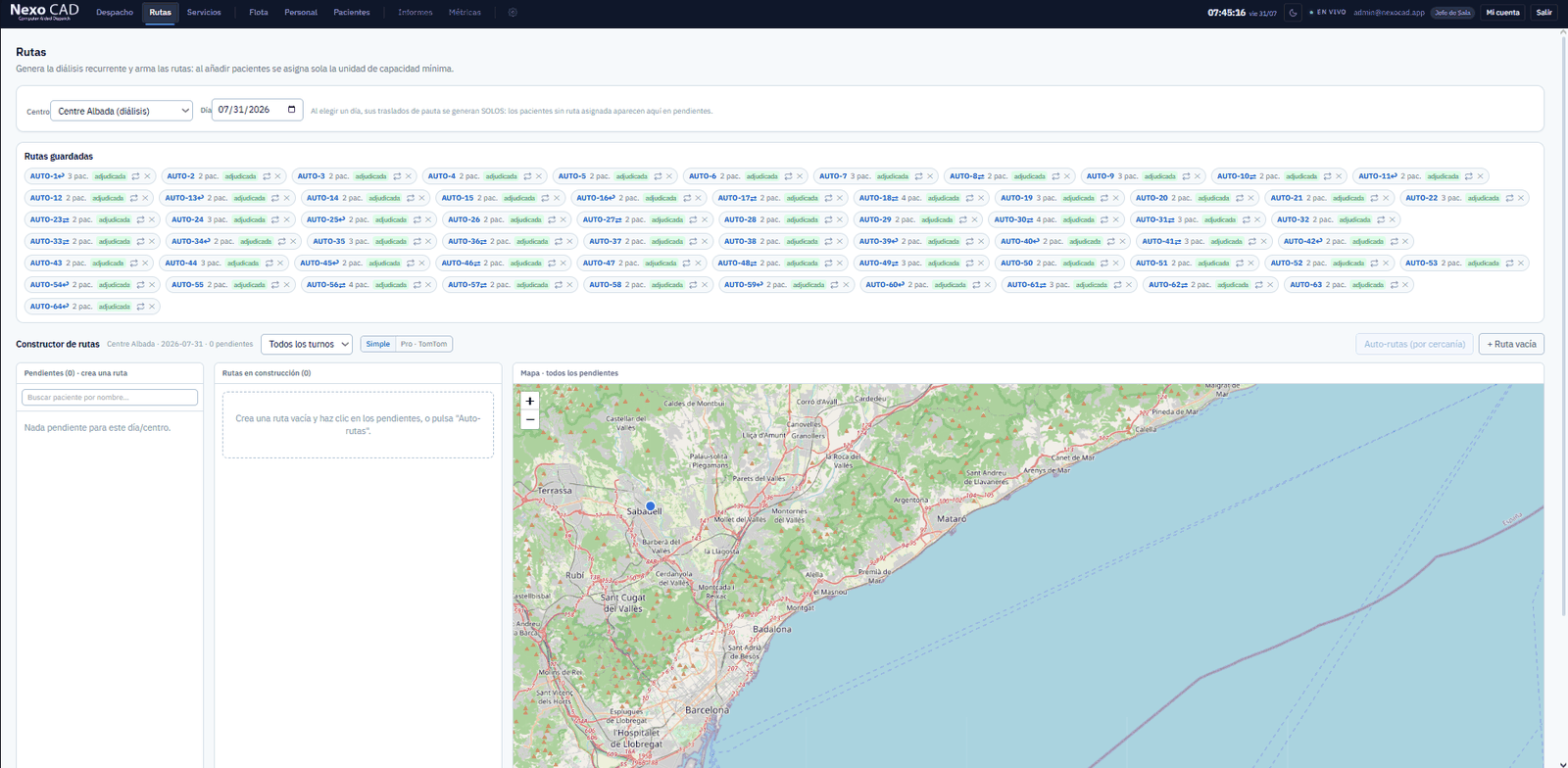The height and width of the screenshot is (768, 1568).
Task: Switch route builder to Simple mode
Action: (x=378, y=344)
